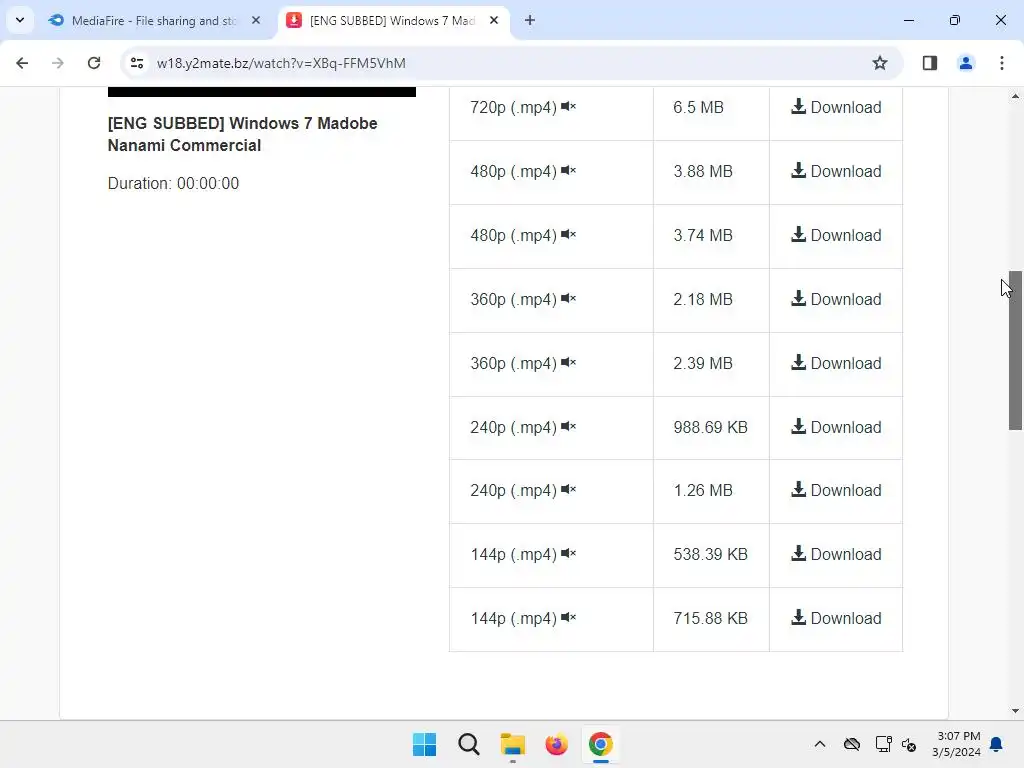Click muted speaker icon in 538.39 KB row

[568, 553]
